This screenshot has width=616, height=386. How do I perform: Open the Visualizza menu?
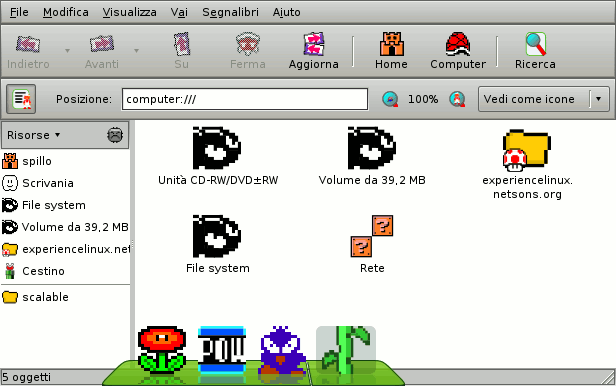click(129, 12)
